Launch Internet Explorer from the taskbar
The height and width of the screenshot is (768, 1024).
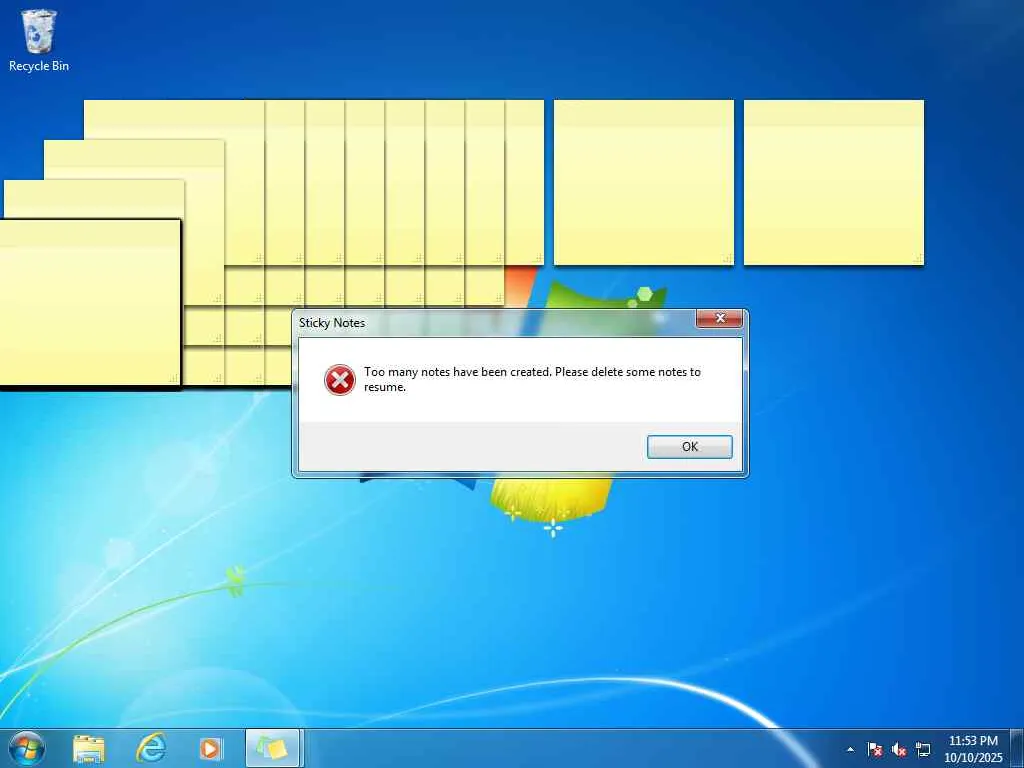pyautogui.click(x=151, y=748)
